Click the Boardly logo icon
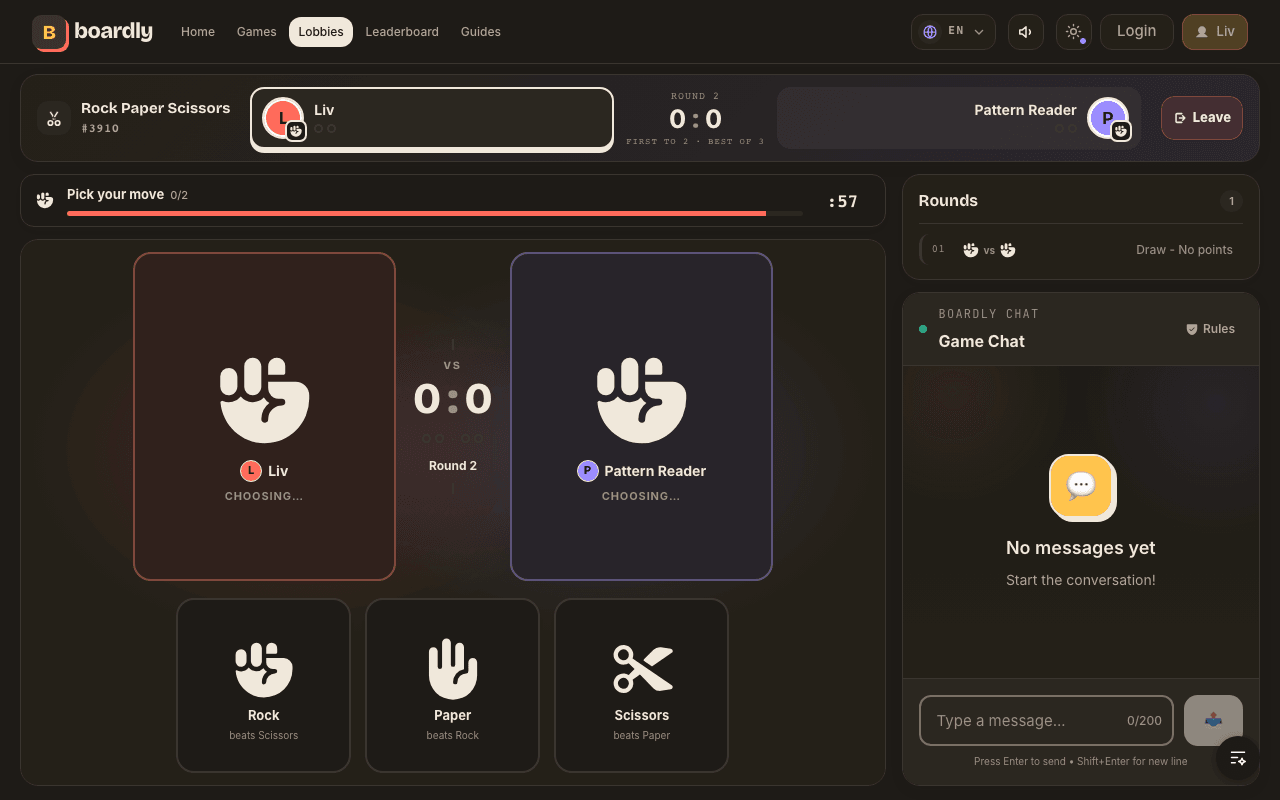 (x=49, y=32)
